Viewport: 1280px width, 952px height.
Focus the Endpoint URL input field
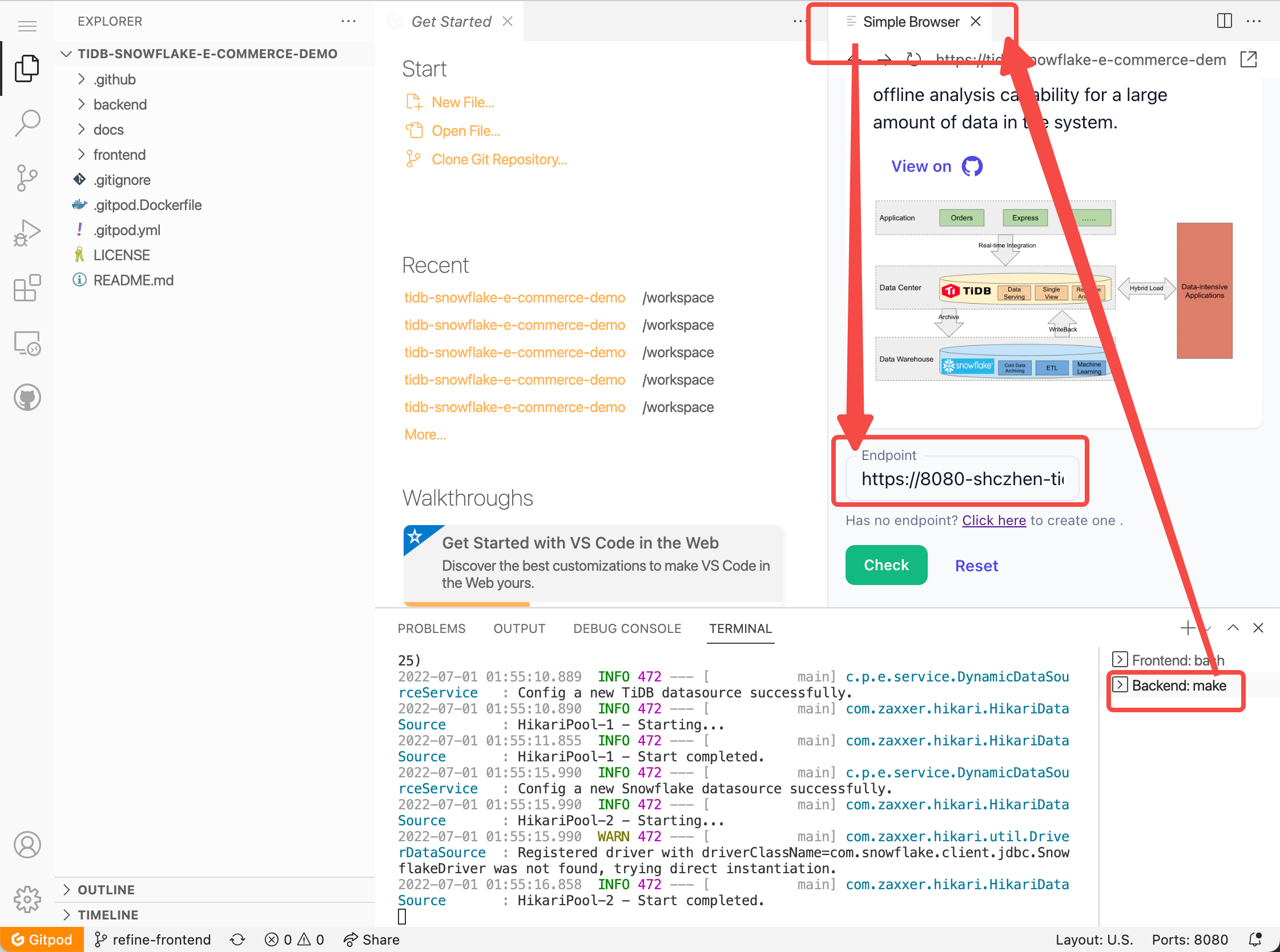point(961,479)
